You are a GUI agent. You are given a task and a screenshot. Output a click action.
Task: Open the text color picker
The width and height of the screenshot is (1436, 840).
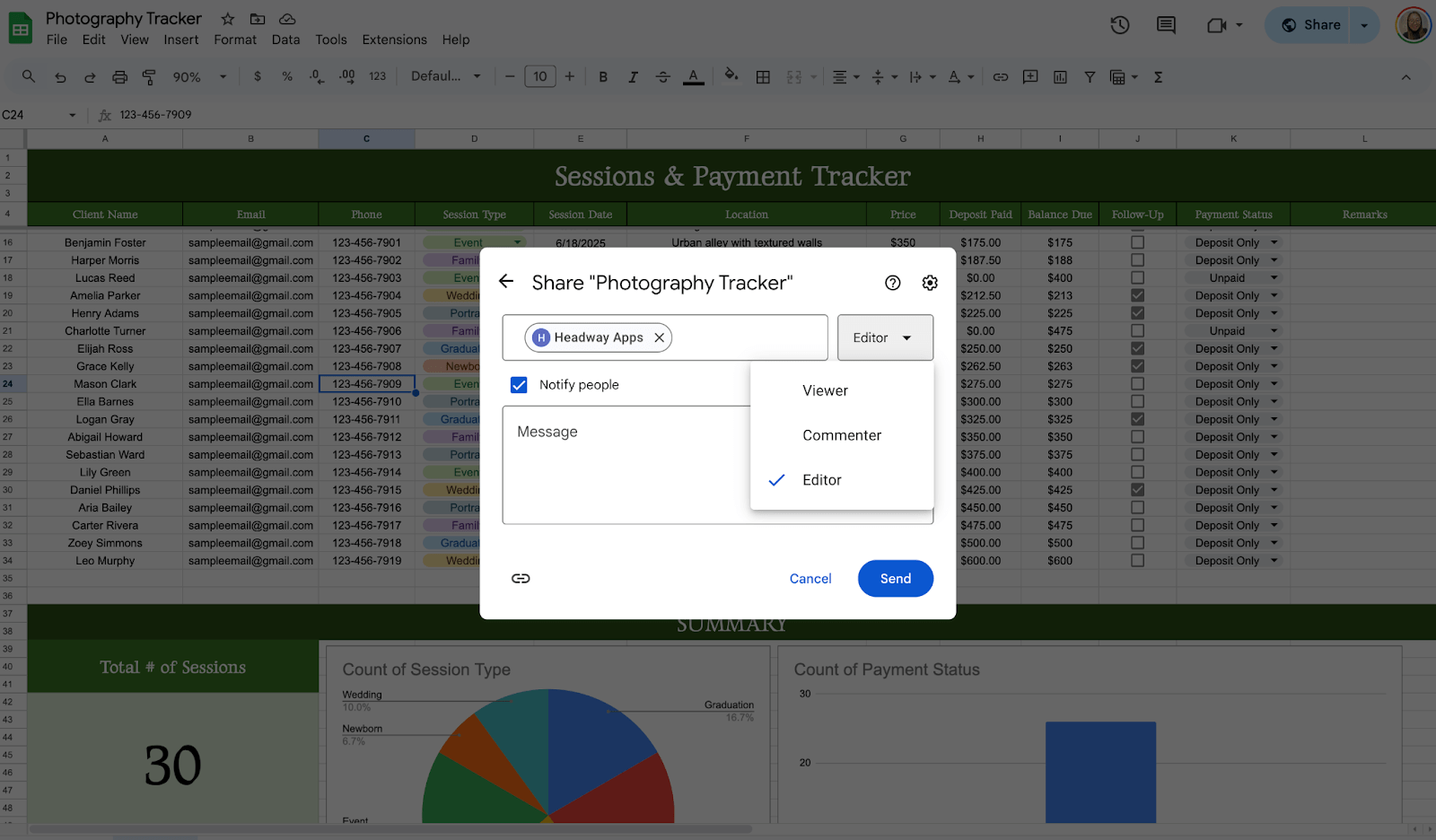point(693,77)
